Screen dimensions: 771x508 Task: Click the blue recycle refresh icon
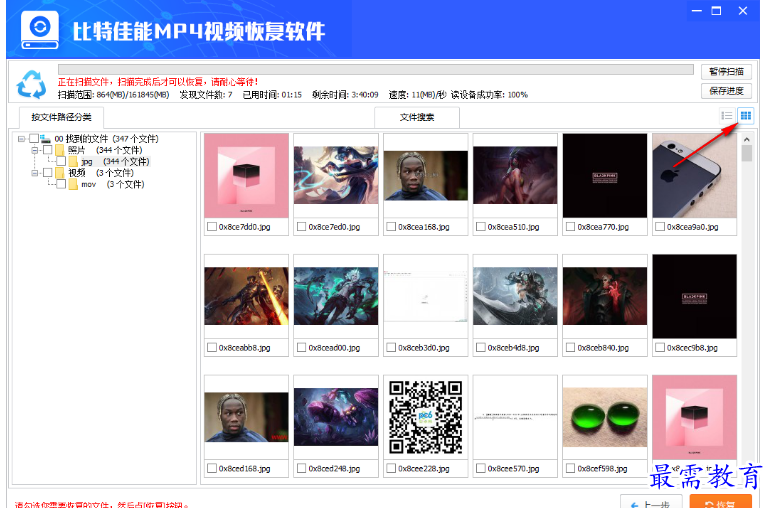click(31, 84)
